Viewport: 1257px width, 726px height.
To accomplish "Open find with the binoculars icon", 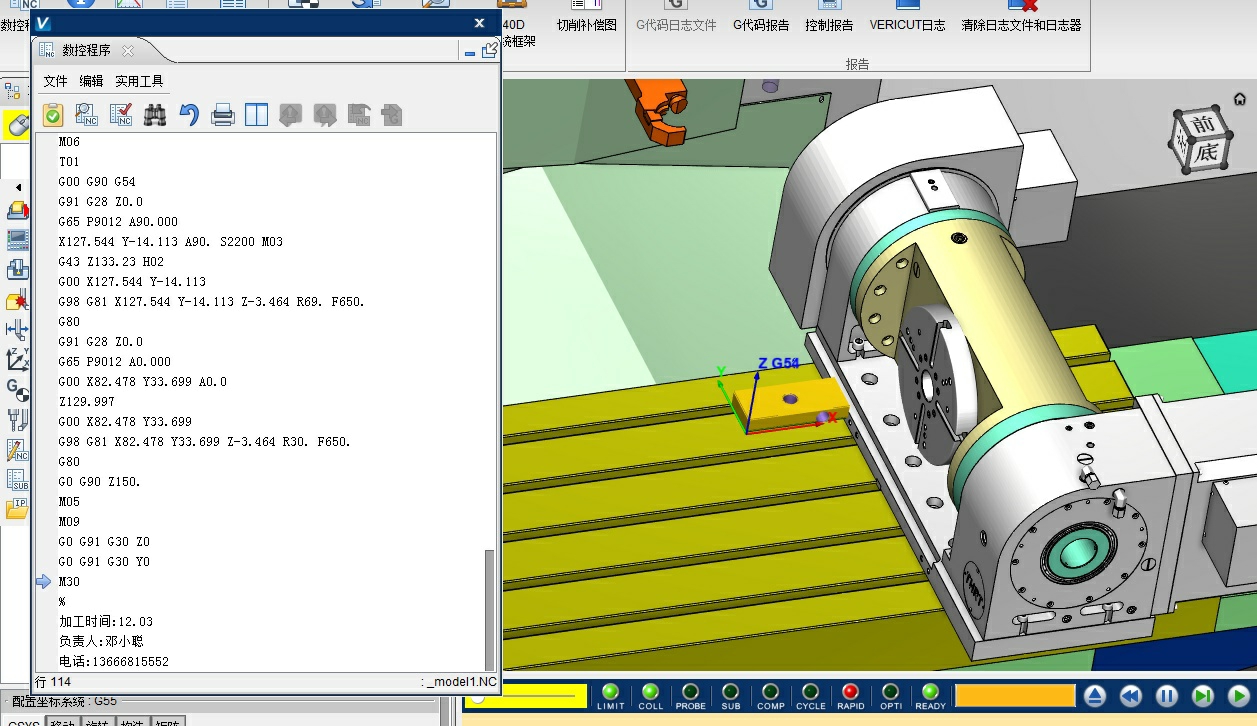I will 154,115.
